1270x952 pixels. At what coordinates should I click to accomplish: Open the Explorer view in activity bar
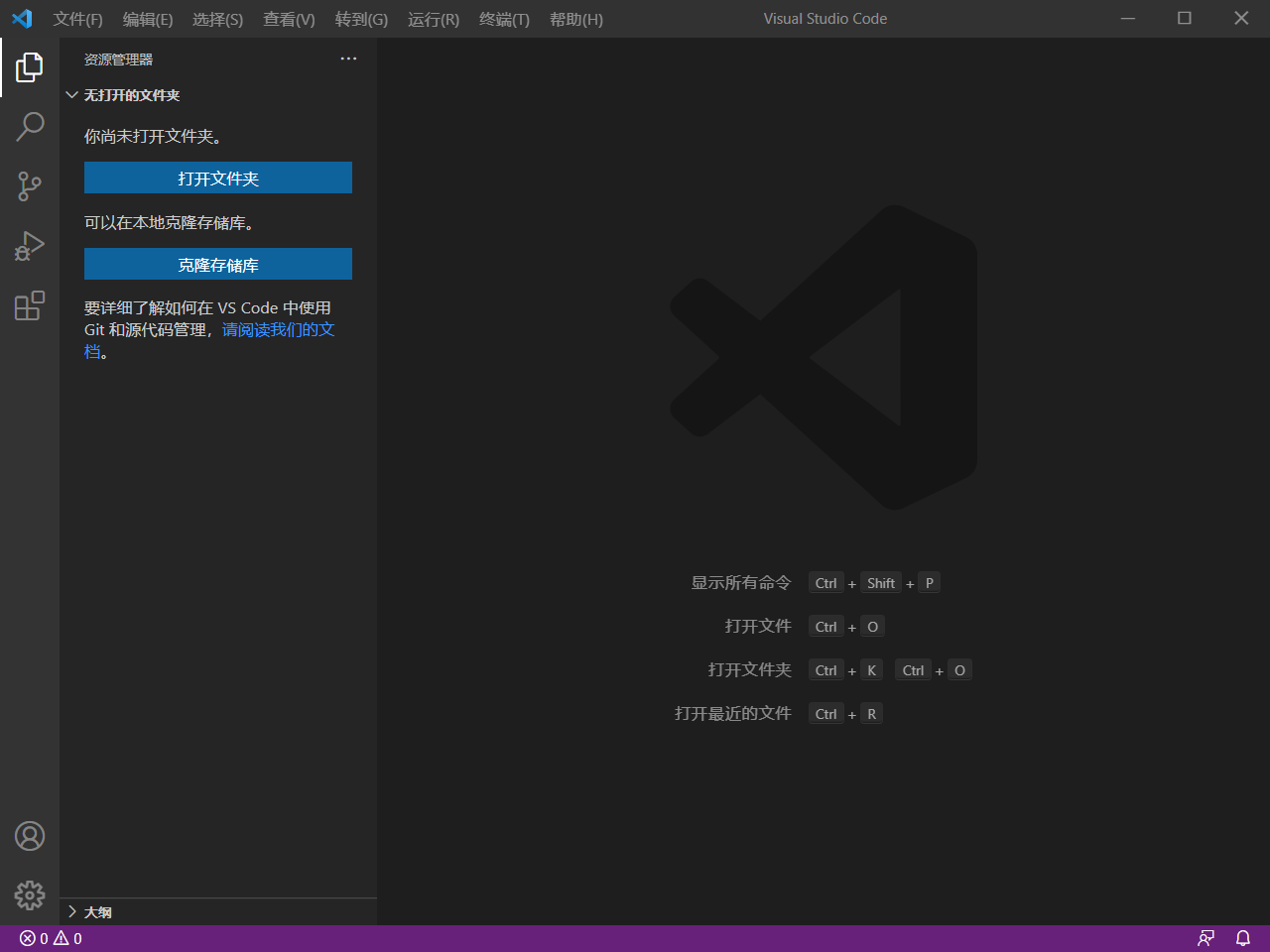point(30,67)
